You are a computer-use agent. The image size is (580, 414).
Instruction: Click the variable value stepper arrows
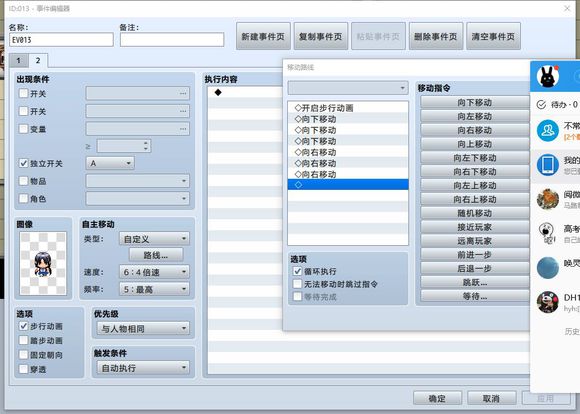[x=146, y=146]
